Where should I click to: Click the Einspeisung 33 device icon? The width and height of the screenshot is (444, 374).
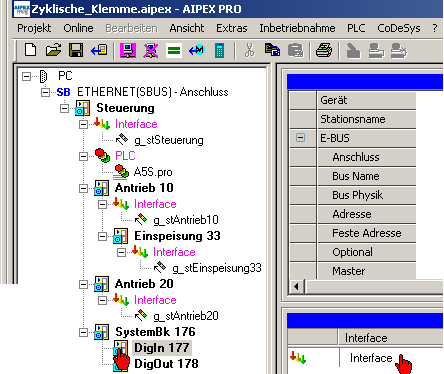pos(120,236)
